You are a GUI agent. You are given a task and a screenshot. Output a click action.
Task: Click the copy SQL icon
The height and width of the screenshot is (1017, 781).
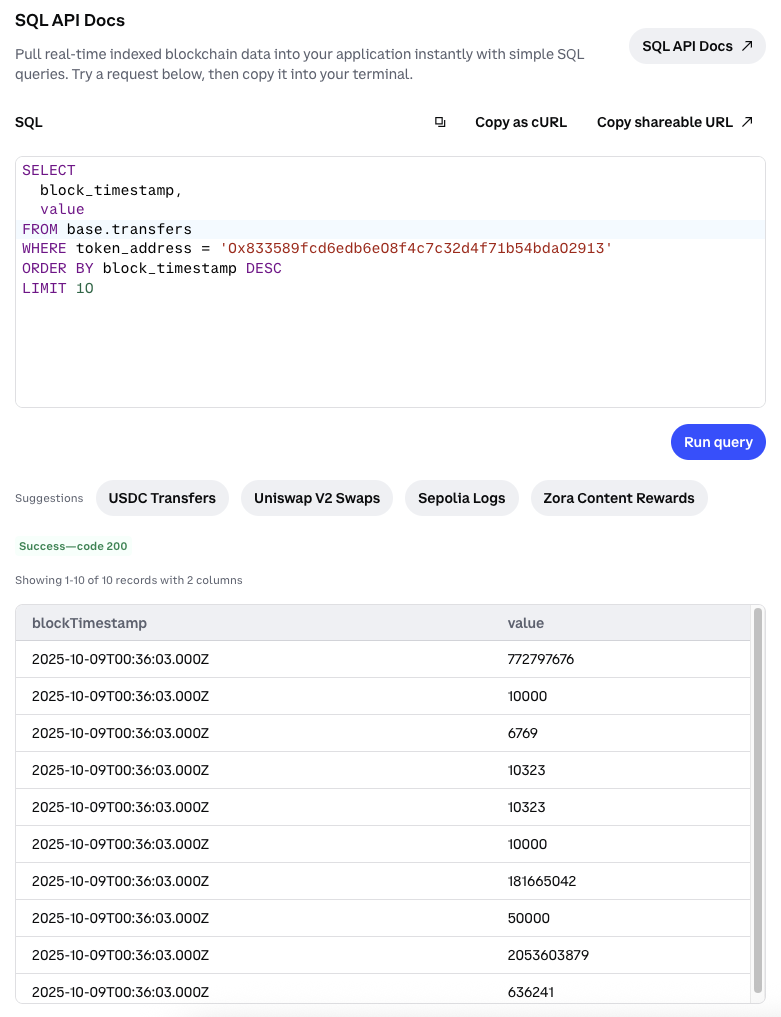coord(440,122)
